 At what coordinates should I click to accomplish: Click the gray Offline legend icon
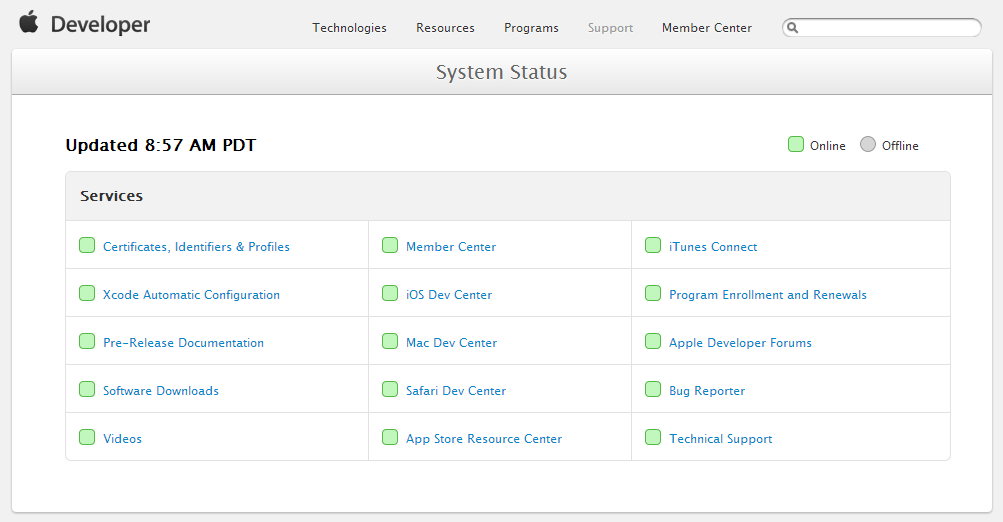point(868,144)
